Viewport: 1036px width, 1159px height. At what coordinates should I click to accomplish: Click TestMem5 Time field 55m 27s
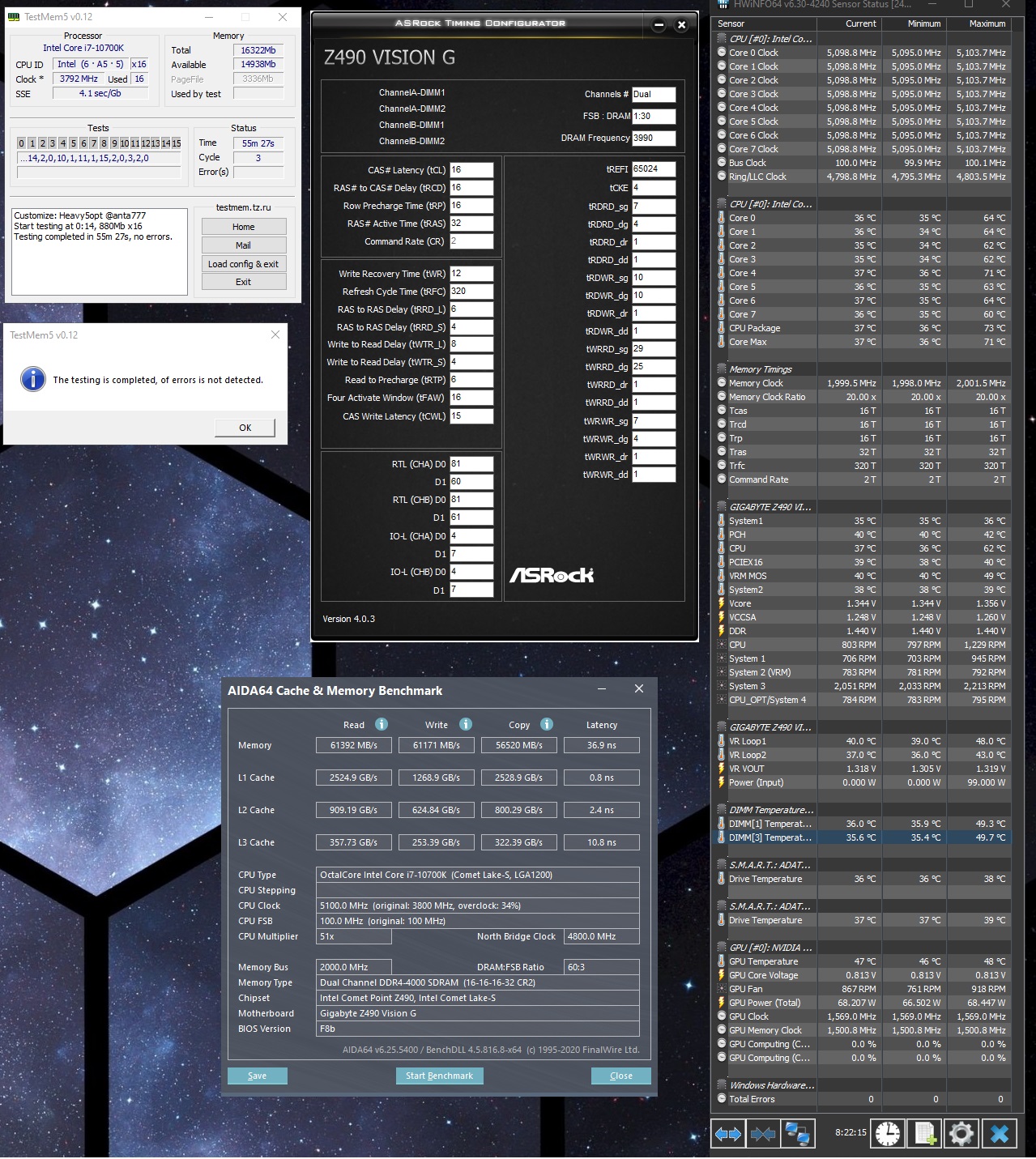coord(258,143)
